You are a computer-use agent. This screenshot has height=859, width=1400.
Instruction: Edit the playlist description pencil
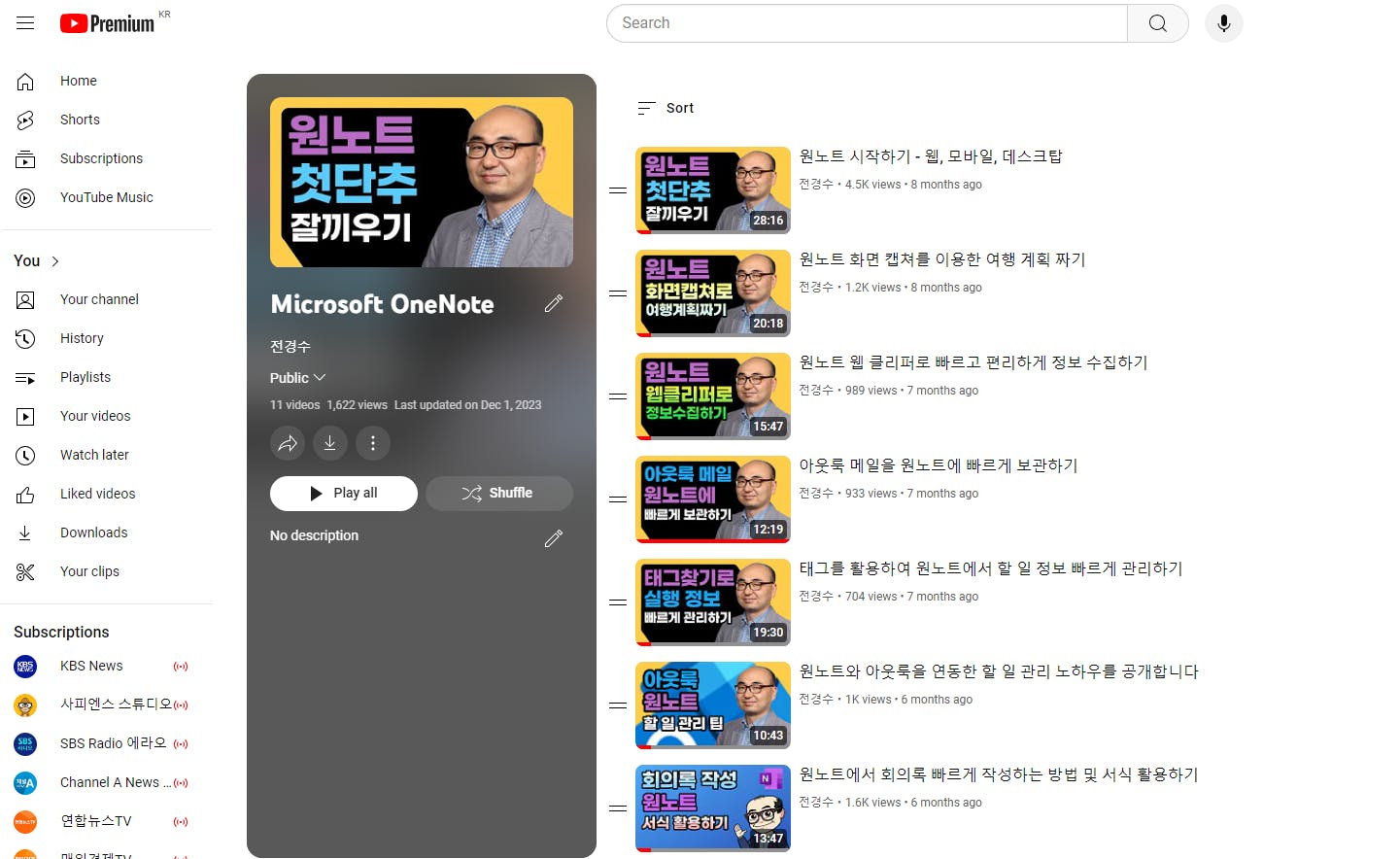(x=554, y=537)
